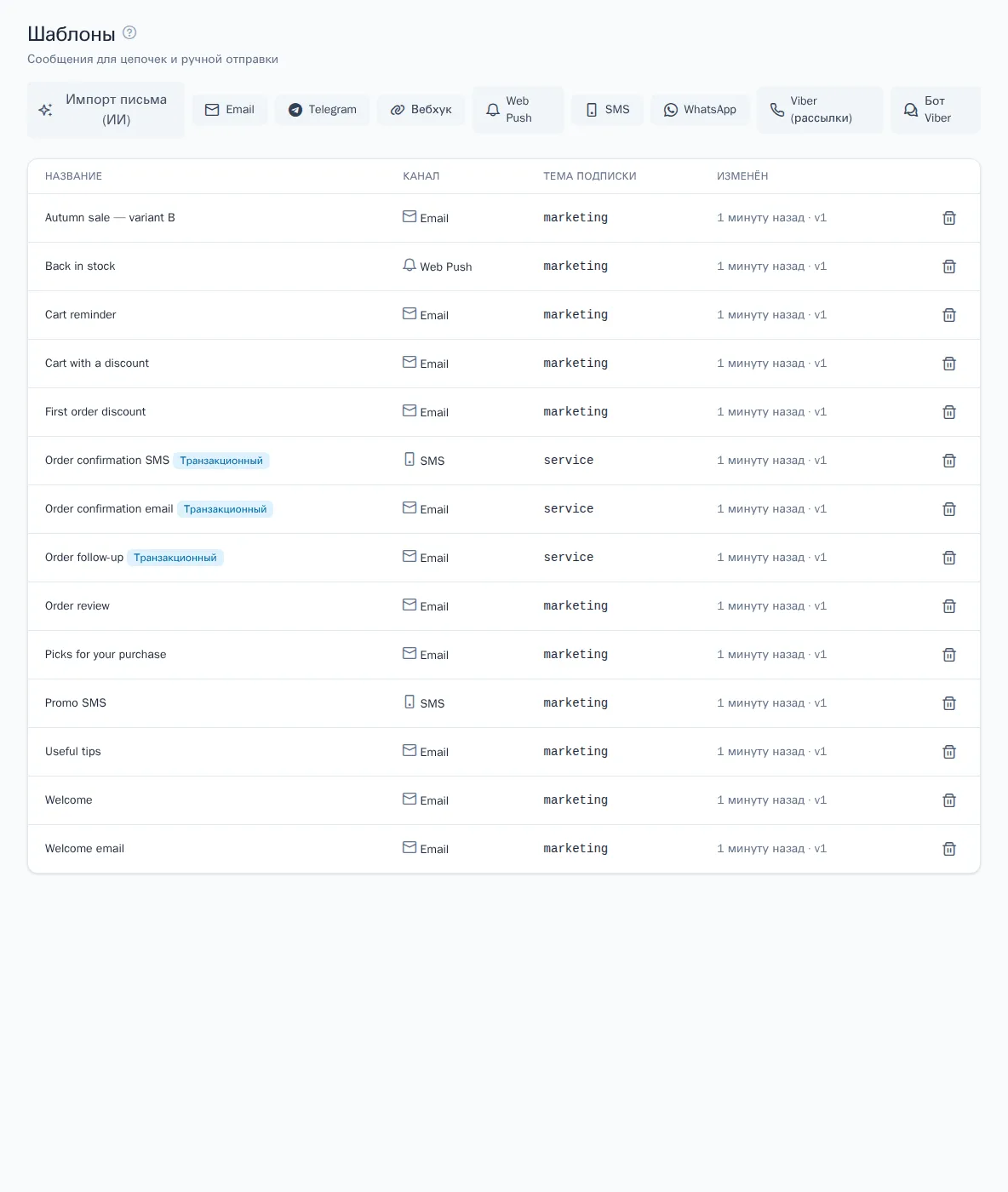Screen dimensions: 1008x1192
Task: Open the Order confirmation SMS template
Action: click(x=107, y=461)
